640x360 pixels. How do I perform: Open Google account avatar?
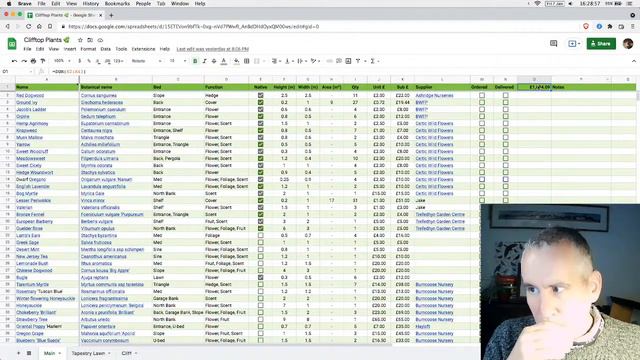[628, 43]
